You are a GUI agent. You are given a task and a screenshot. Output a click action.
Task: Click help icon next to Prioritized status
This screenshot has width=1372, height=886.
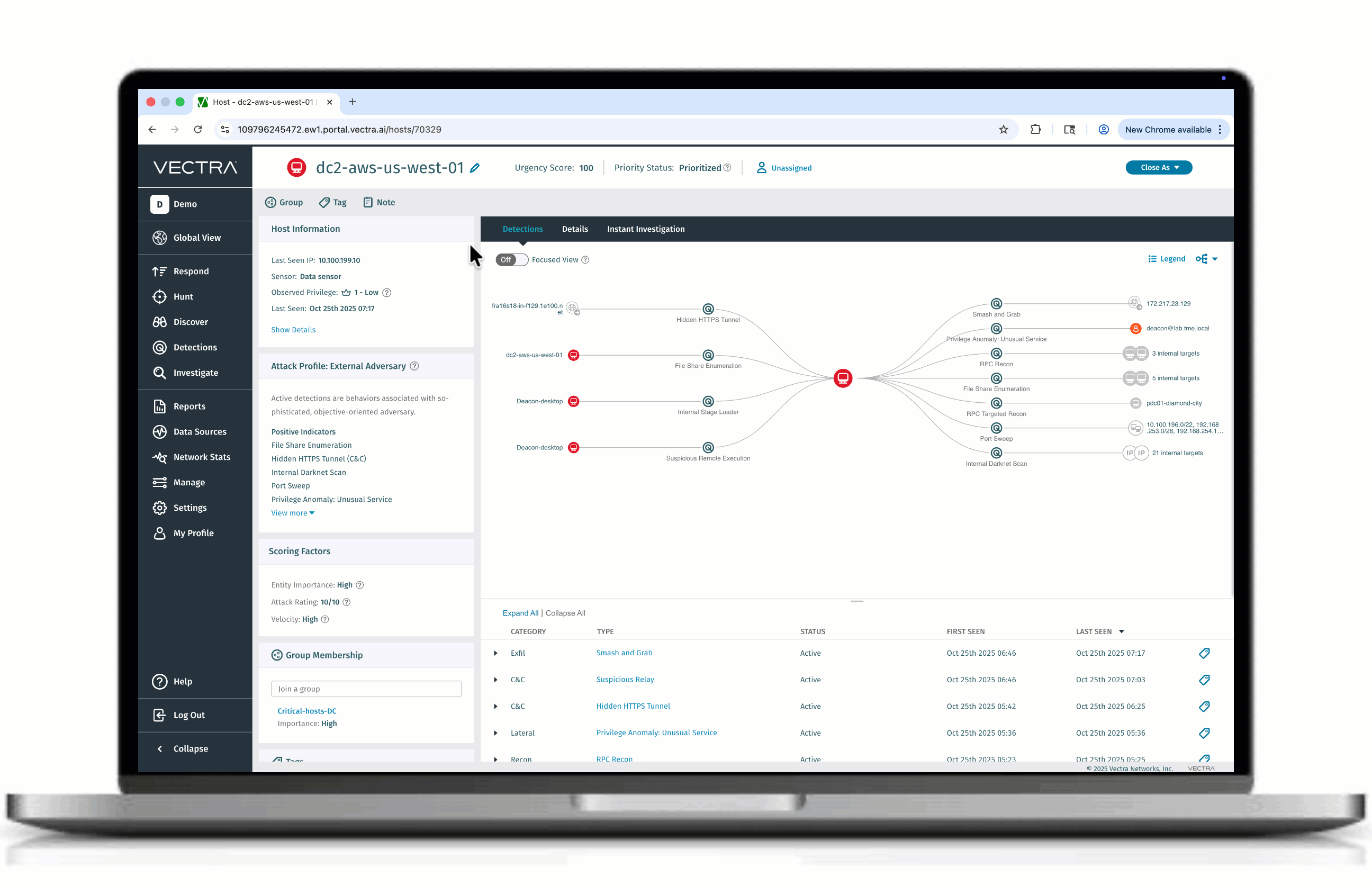(x=728, y=168)
